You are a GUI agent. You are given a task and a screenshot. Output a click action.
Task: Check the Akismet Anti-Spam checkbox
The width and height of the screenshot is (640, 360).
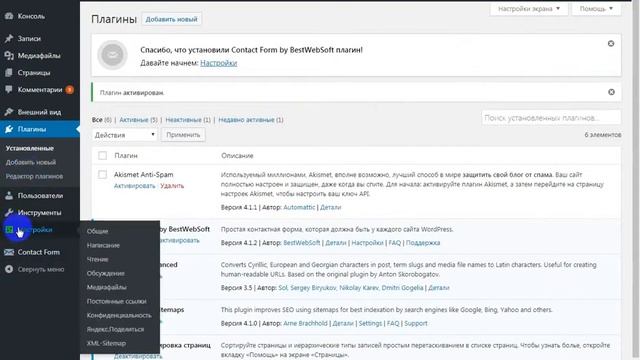coord(102,175)
